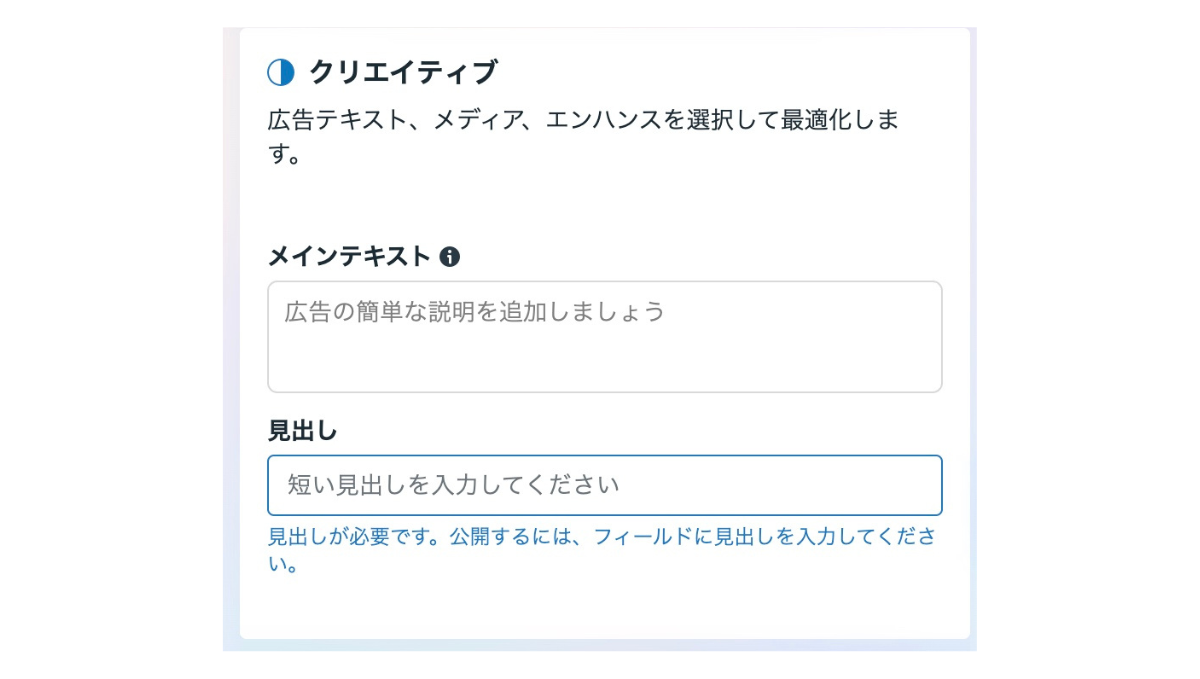
Task: Click the second line of the error text
Action: 283,564
